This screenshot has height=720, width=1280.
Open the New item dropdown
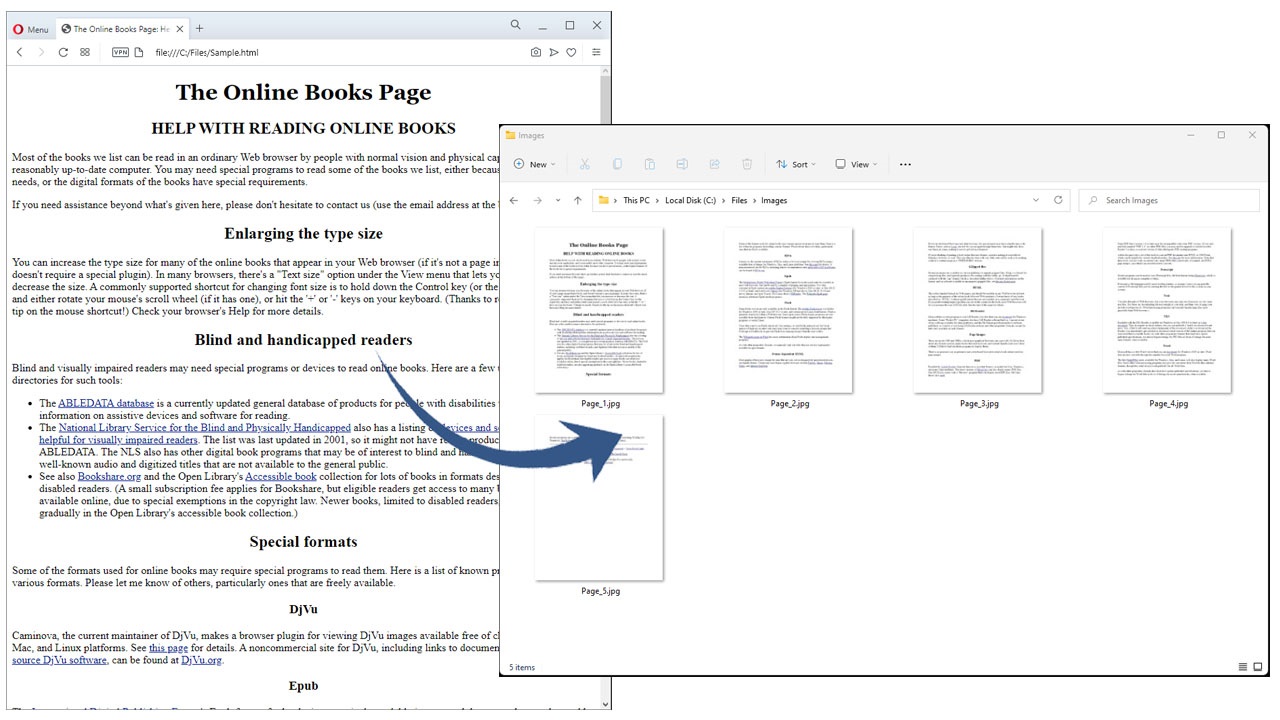click(533, 164)
